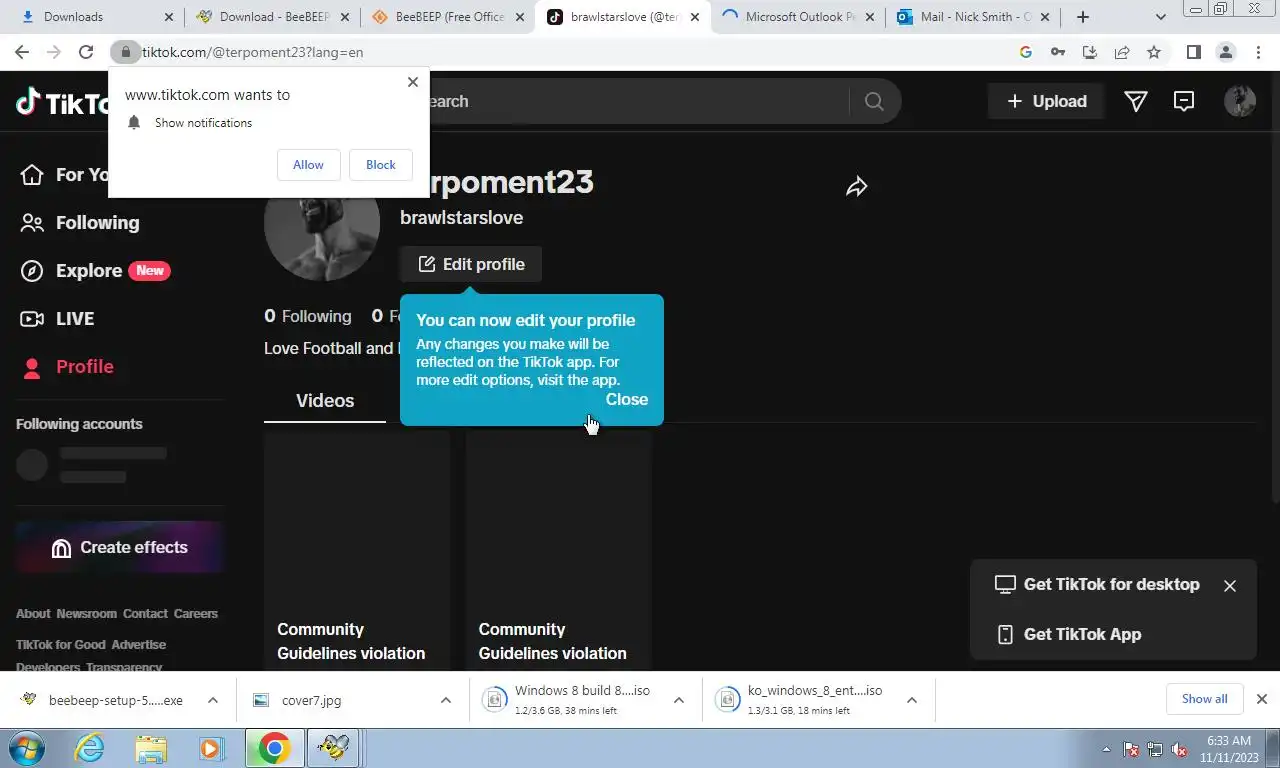Open BeeBEEP from taskbar
The width and height of the screenshot is (1280, 768).
[333, 748]
